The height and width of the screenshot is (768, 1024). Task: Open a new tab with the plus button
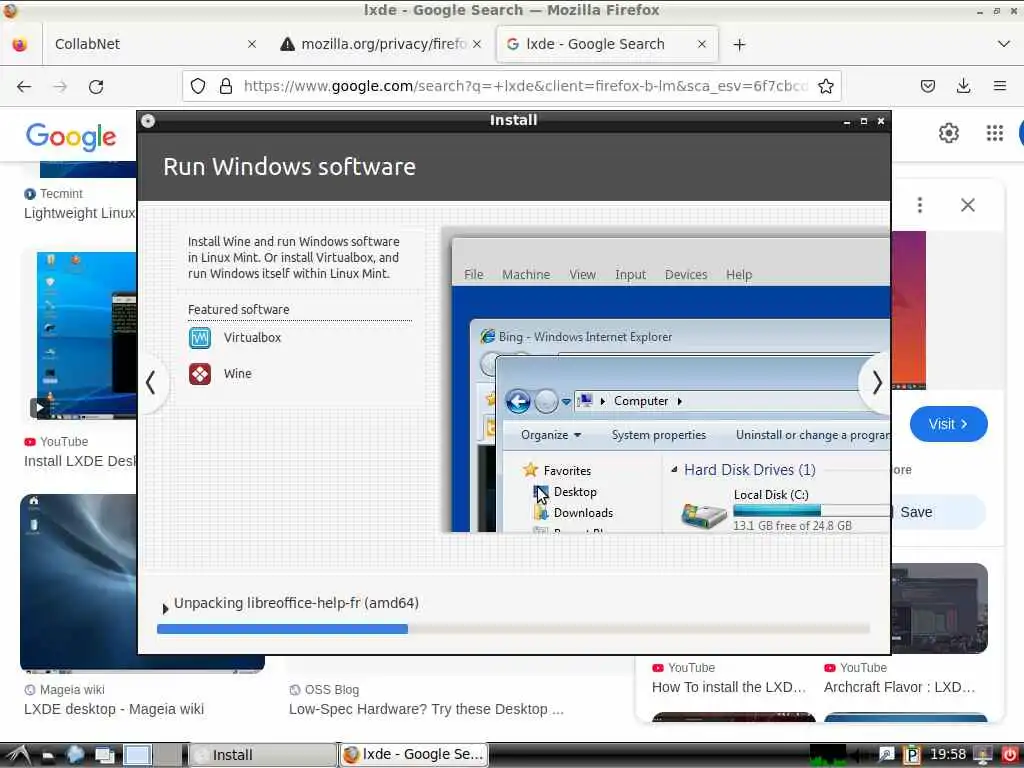point(739,44)
